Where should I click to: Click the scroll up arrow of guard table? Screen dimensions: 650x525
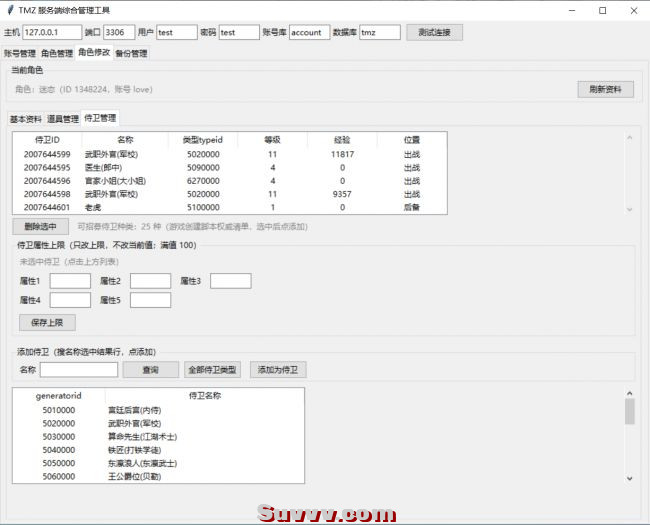coord(629,137)
